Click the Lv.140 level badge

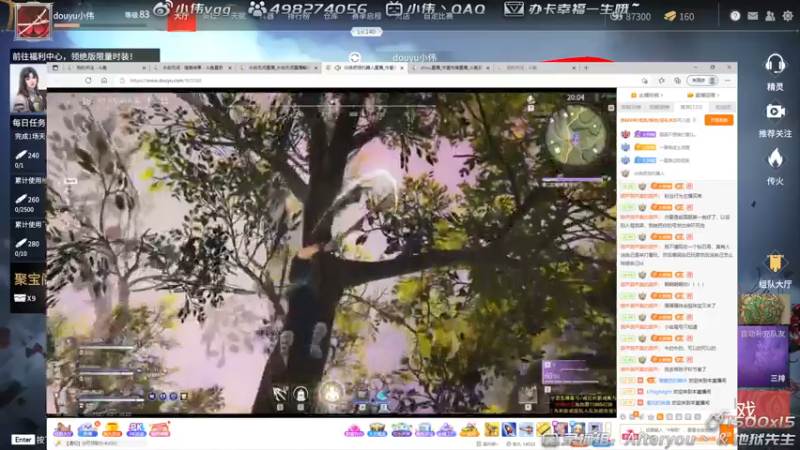click(x=366, y=32)
